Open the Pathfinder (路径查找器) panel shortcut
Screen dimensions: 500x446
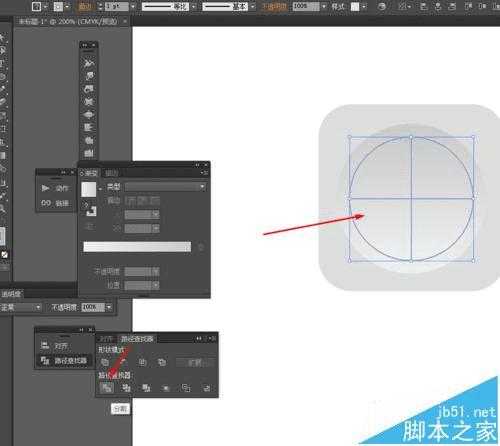click(64, 361)
